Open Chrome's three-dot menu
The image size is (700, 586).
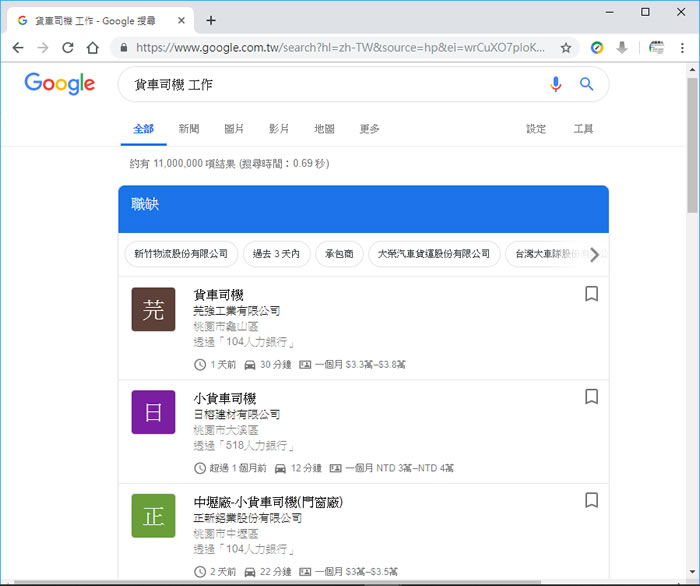pyautogui.click(x=682, y=48)
